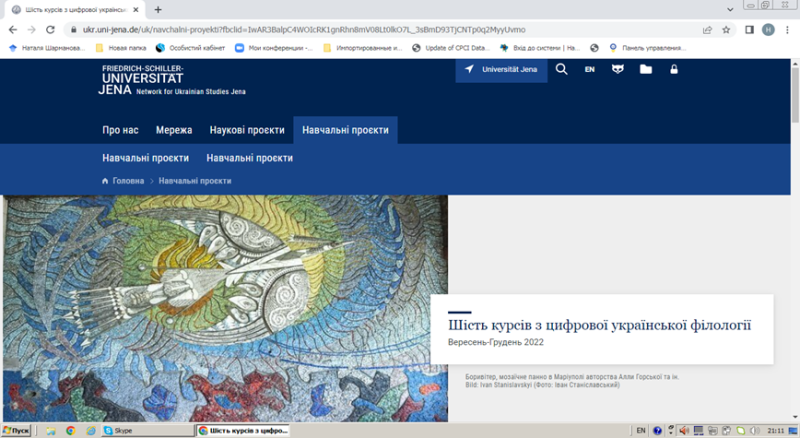800x438 pixels.
Task: Open the Наталя Шарманова bookmark
Action: [x=47, y=48]
